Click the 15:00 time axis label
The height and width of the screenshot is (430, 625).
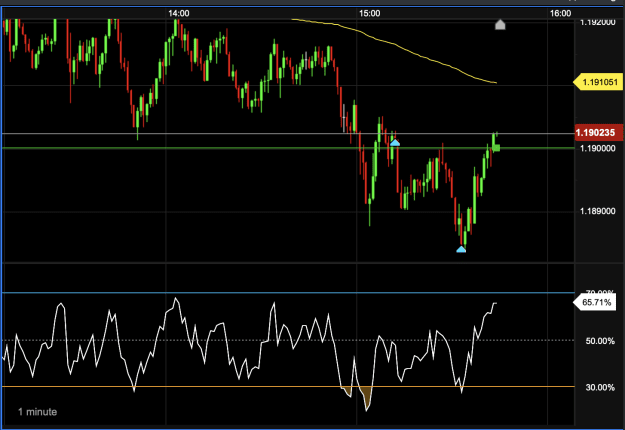pyautogui.click(x=369, y=13)
